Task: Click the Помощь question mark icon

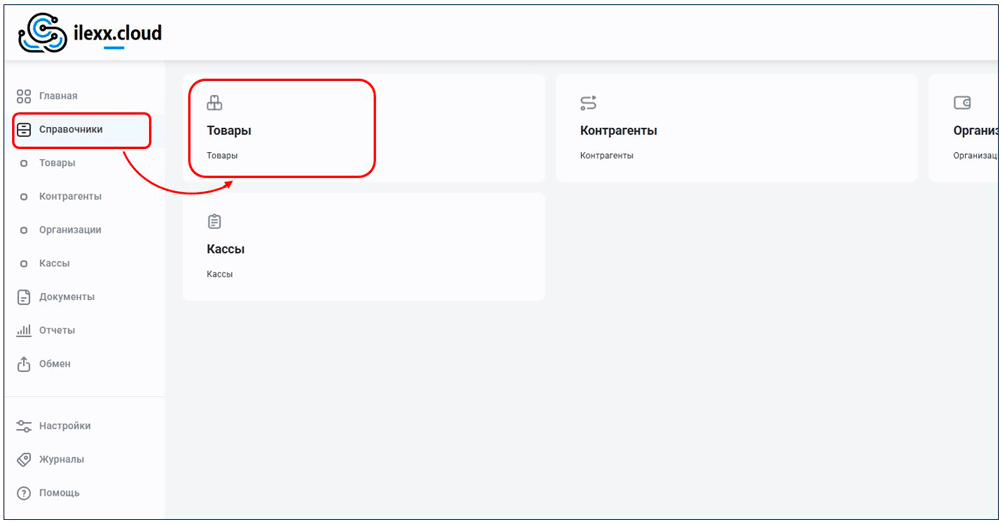Action: (24, 493)
